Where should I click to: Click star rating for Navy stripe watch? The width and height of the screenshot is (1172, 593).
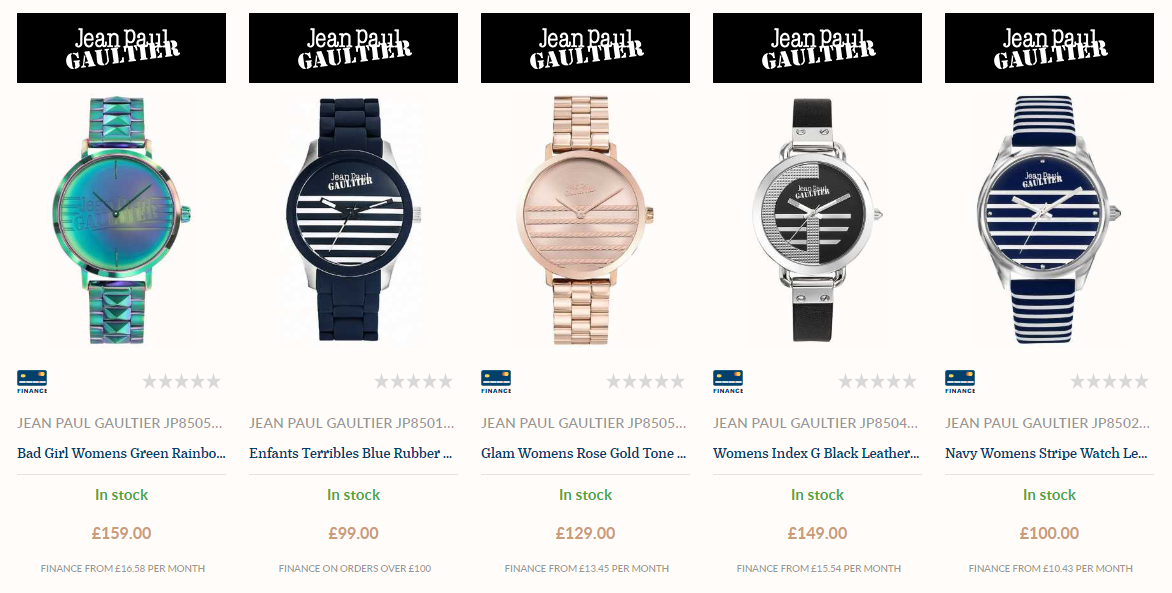pos(1109,382)
